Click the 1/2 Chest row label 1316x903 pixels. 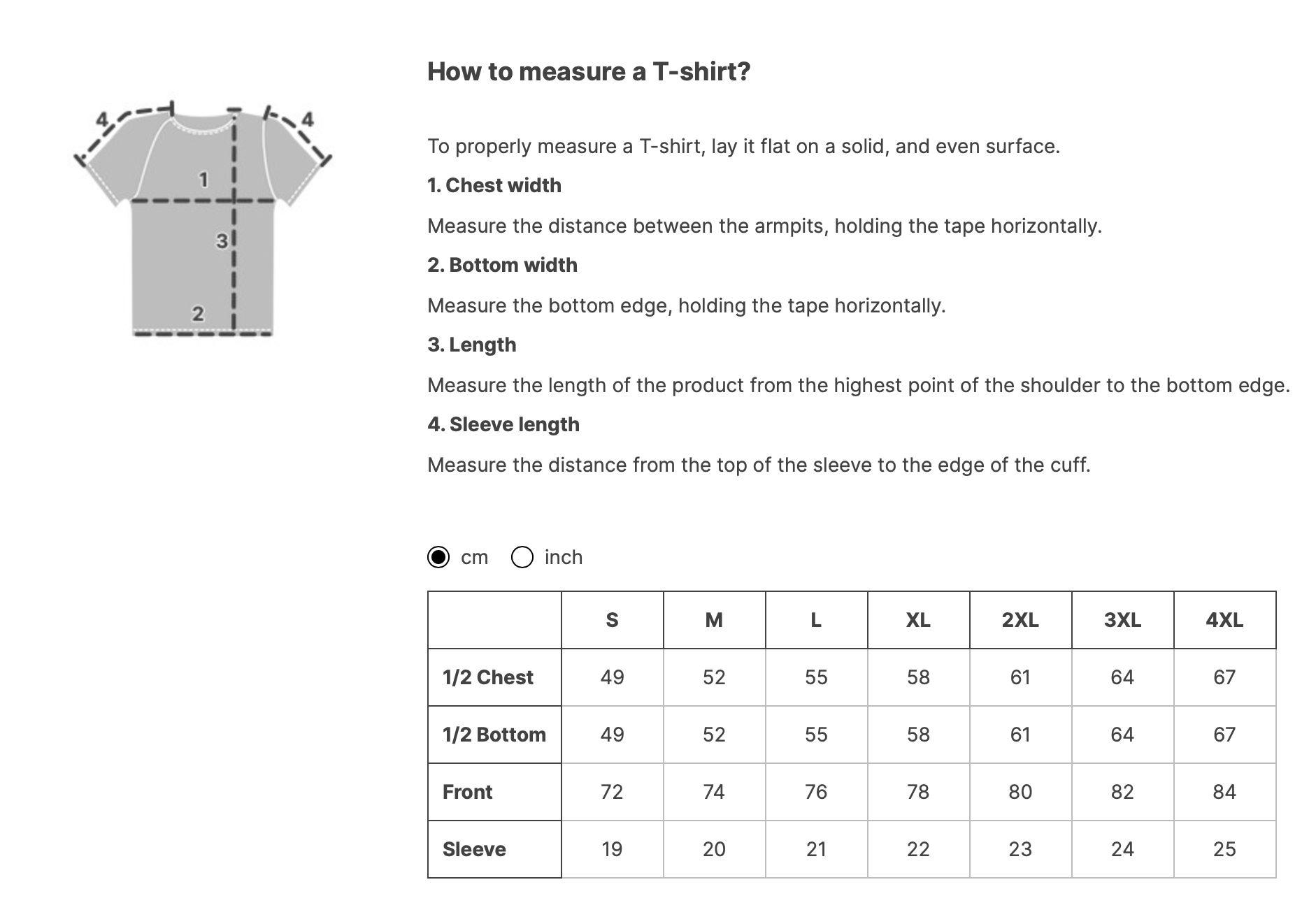(x=488, y=677)
